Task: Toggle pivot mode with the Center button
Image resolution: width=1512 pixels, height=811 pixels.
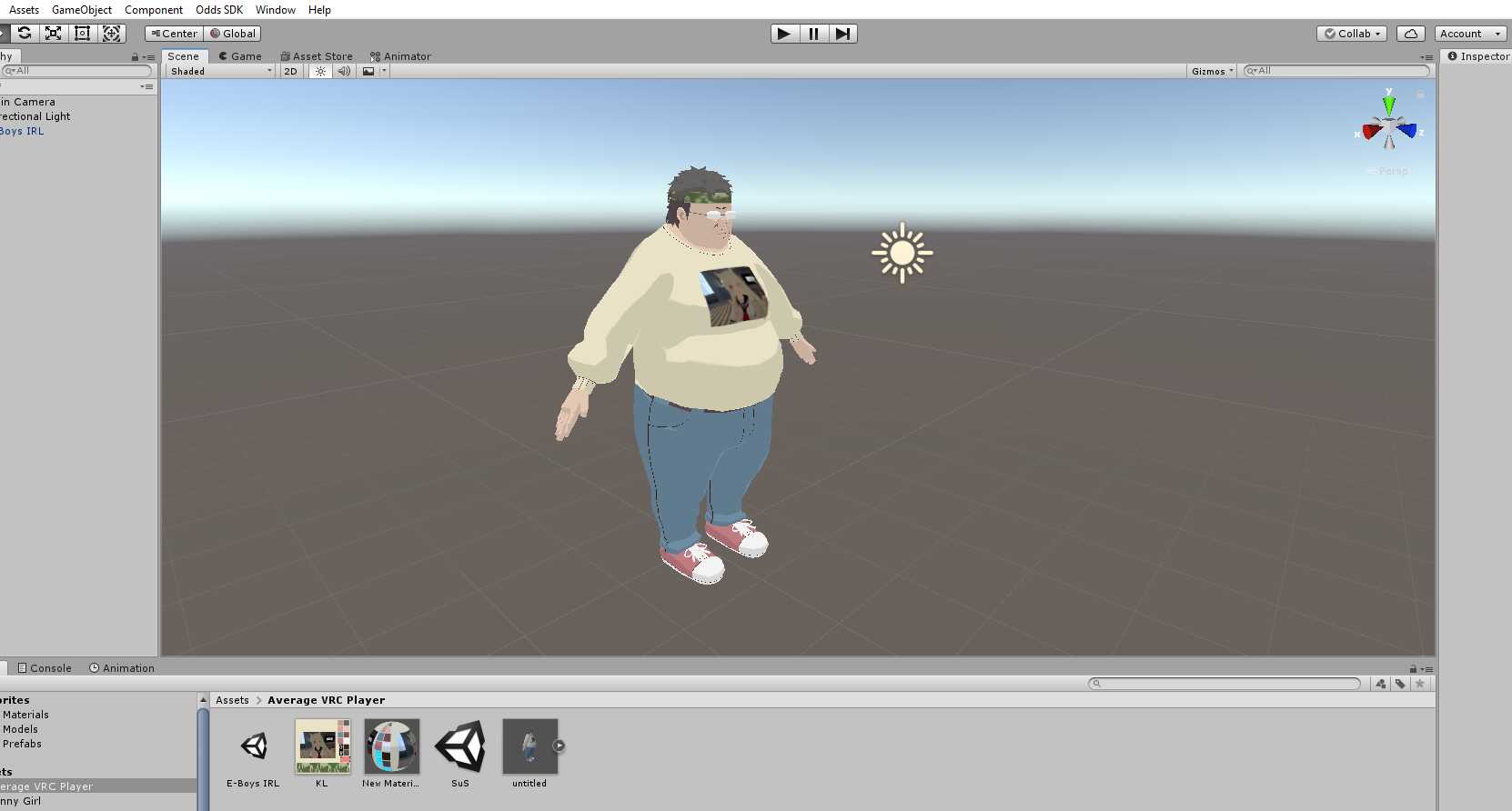Action: [174, 34]
